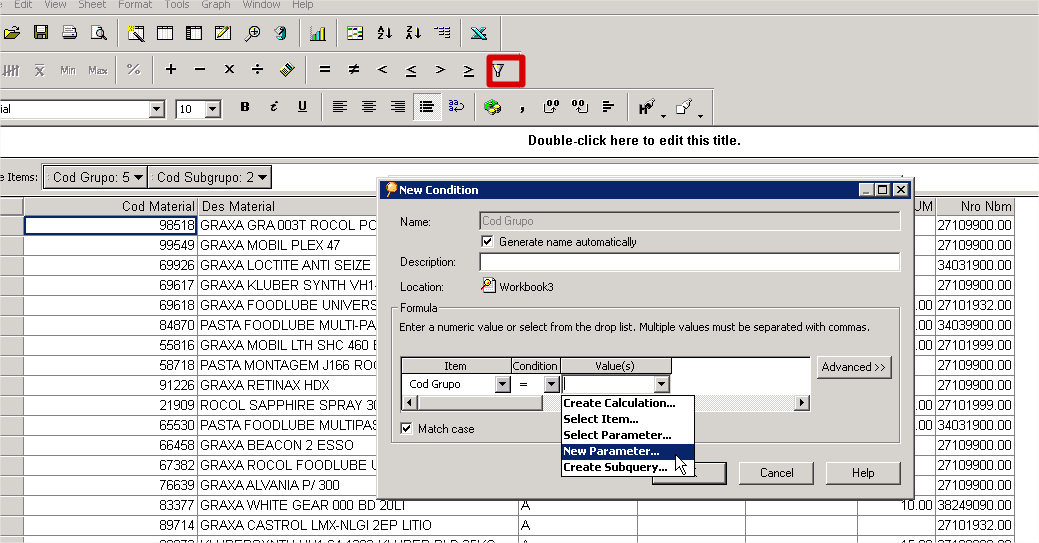The height and width of the screenshot is (543, 1039).
Task: Open Print Preview icon
Action: click(x=99, y=32)
